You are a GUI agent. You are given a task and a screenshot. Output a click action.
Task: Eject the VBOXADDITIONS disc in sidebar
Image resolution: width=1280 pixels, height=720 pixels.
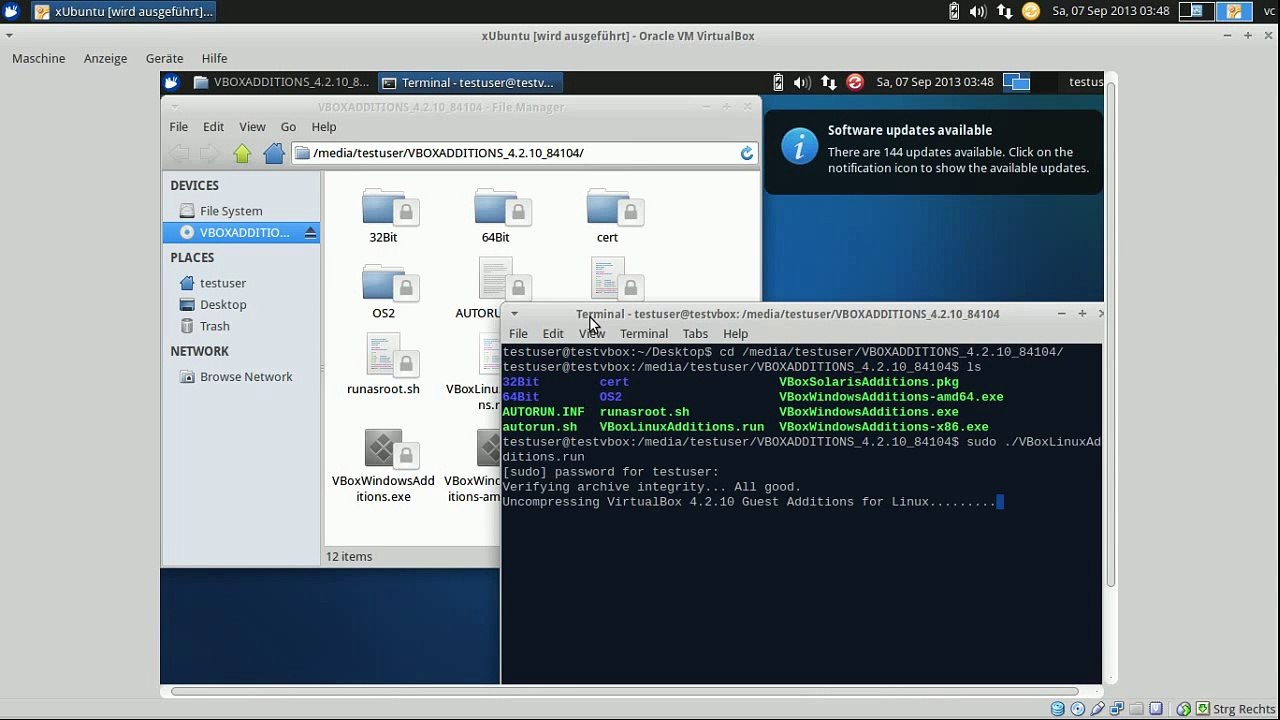point(310,232)
